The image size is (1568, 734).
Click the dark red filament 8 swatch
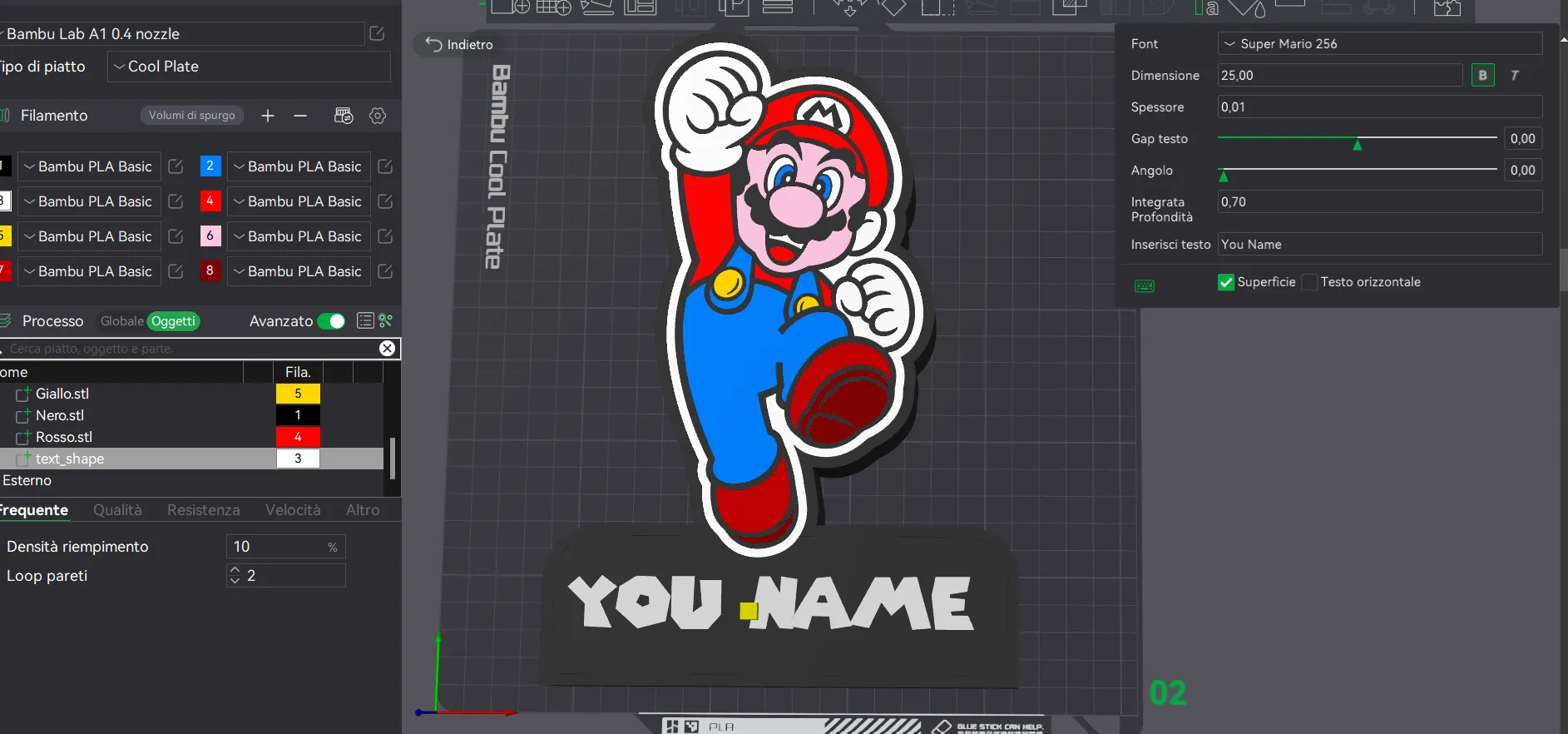pos(210,271)
